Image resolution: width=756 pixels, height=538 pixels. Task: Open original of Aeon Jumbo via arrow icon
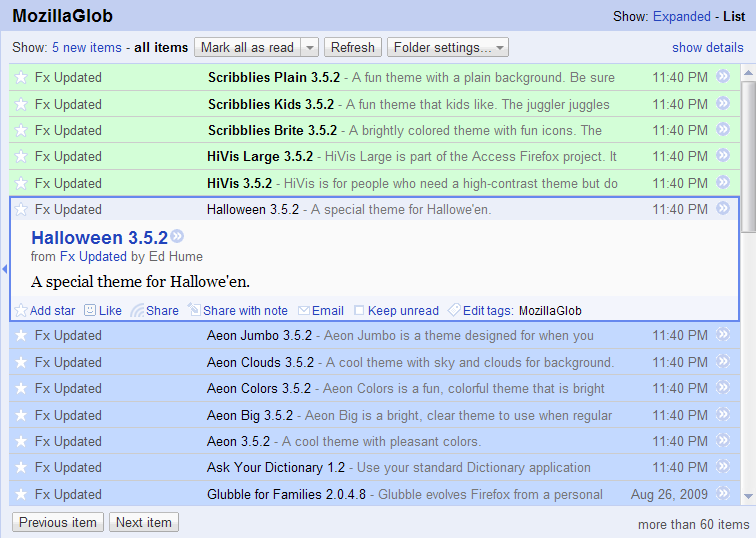pyautogui.click(x=723, y=335)
